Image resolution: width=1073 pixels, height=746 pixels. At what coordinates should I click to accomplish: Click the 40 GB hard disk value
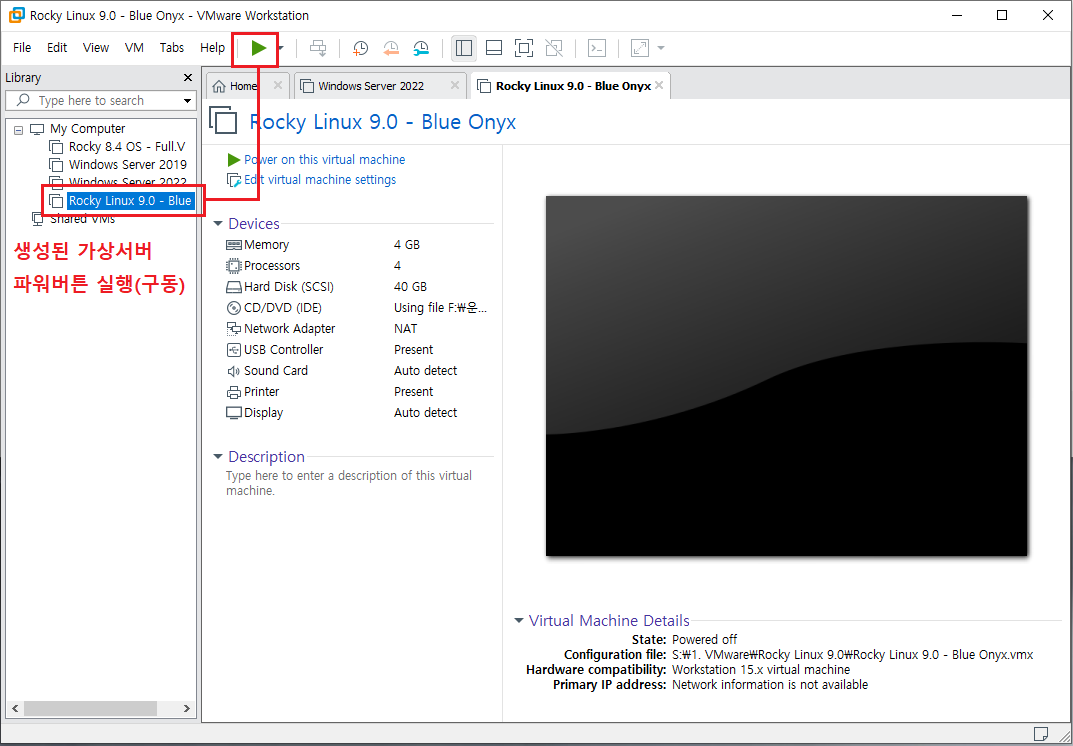411,287
